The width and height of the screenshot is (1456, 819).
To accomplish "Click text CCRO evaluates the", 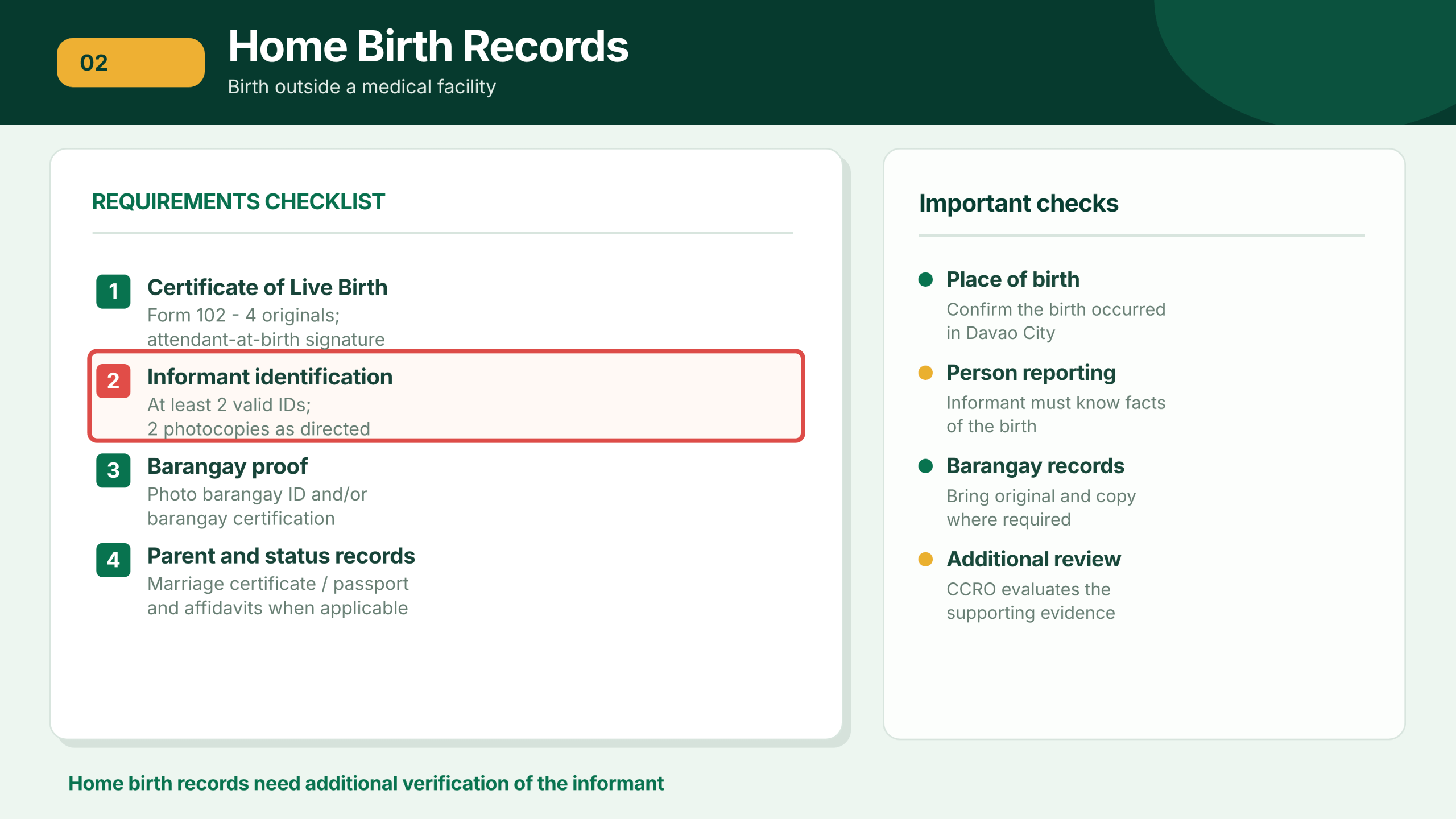I will [x=1028, y=589].
